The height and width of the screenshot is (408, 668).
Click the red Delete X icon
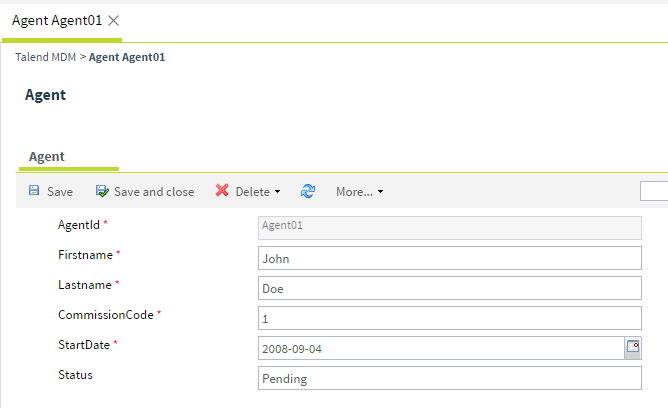[x=222, y=191]
